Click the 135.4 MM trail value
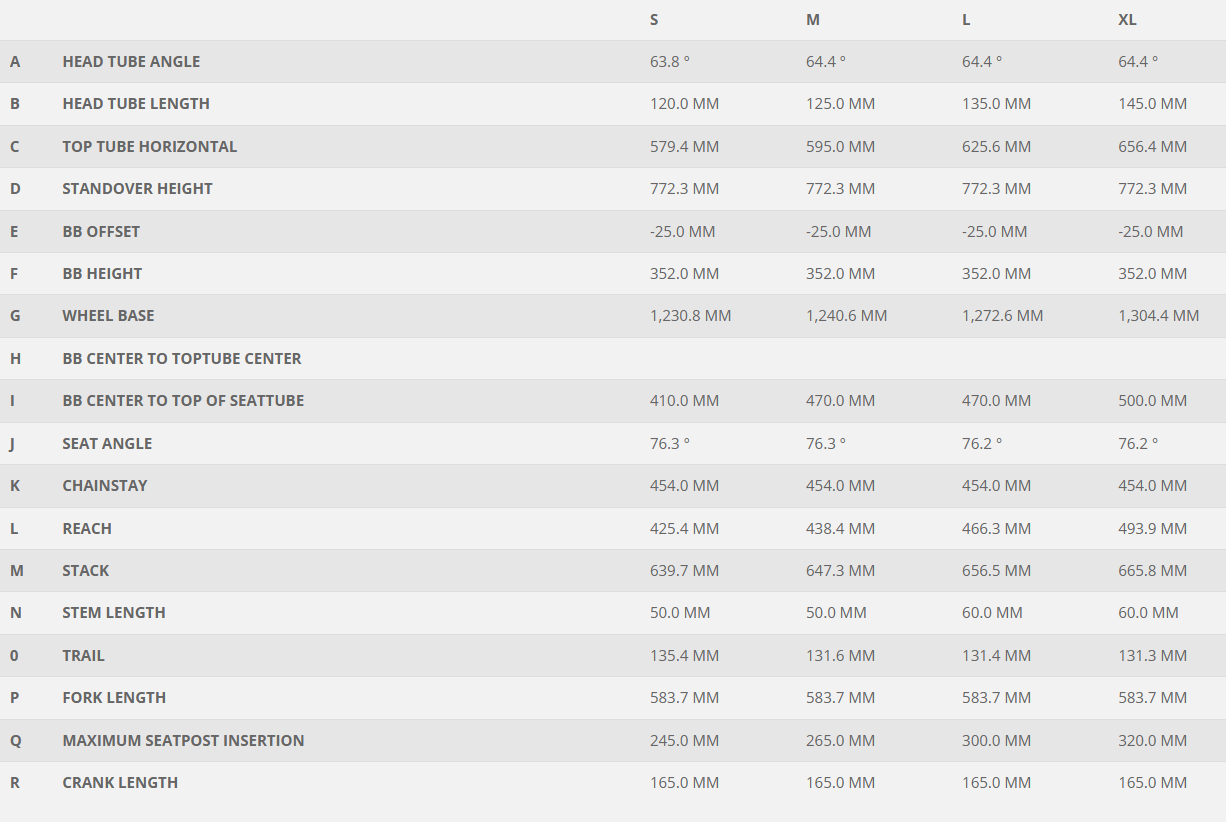The width and height of the screenshot is (1226, 822). 684,656
